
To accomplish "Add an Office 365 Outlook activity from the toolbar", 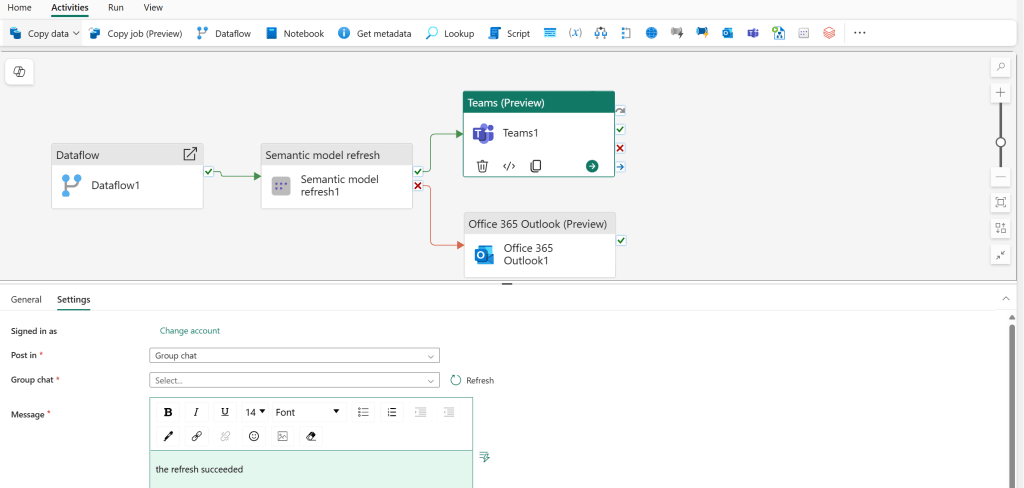I will (728, 33).
